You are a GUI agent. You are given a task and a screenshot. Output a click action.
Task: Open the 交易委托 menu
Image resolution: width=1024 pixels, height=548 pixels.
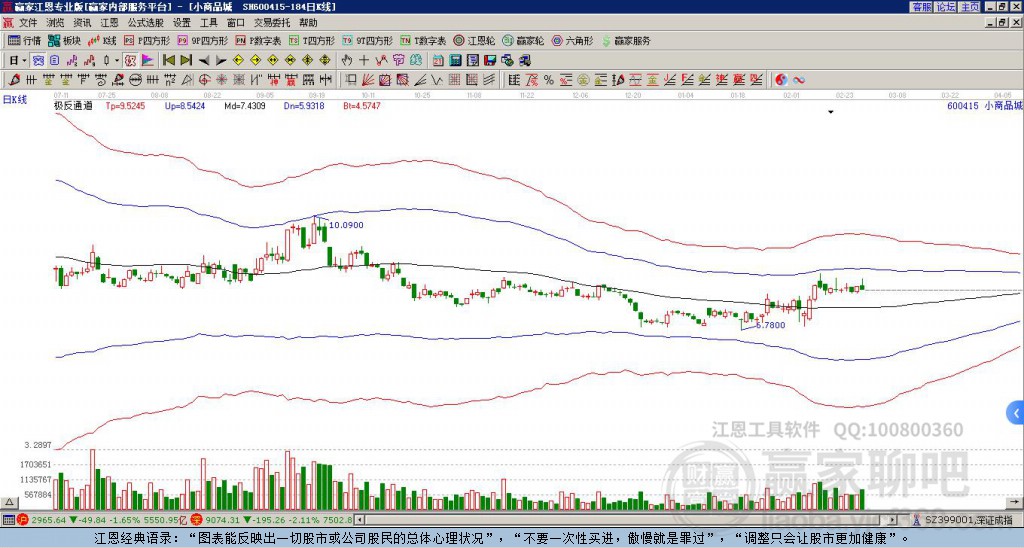click(272, 23)
